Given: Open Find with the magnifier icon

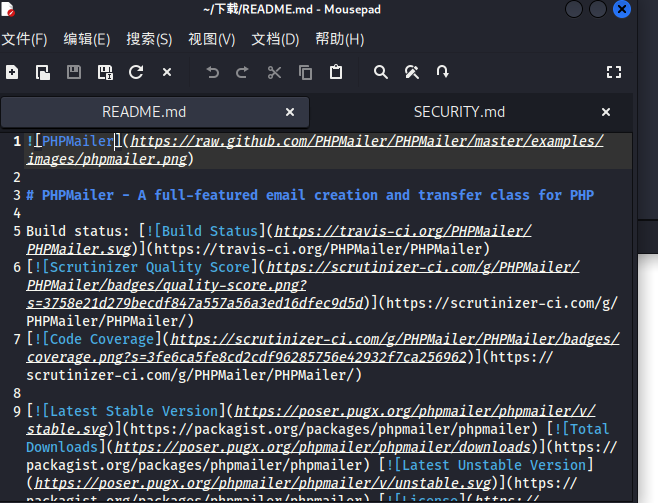Looking at the screenshot, I should (381, 72).
